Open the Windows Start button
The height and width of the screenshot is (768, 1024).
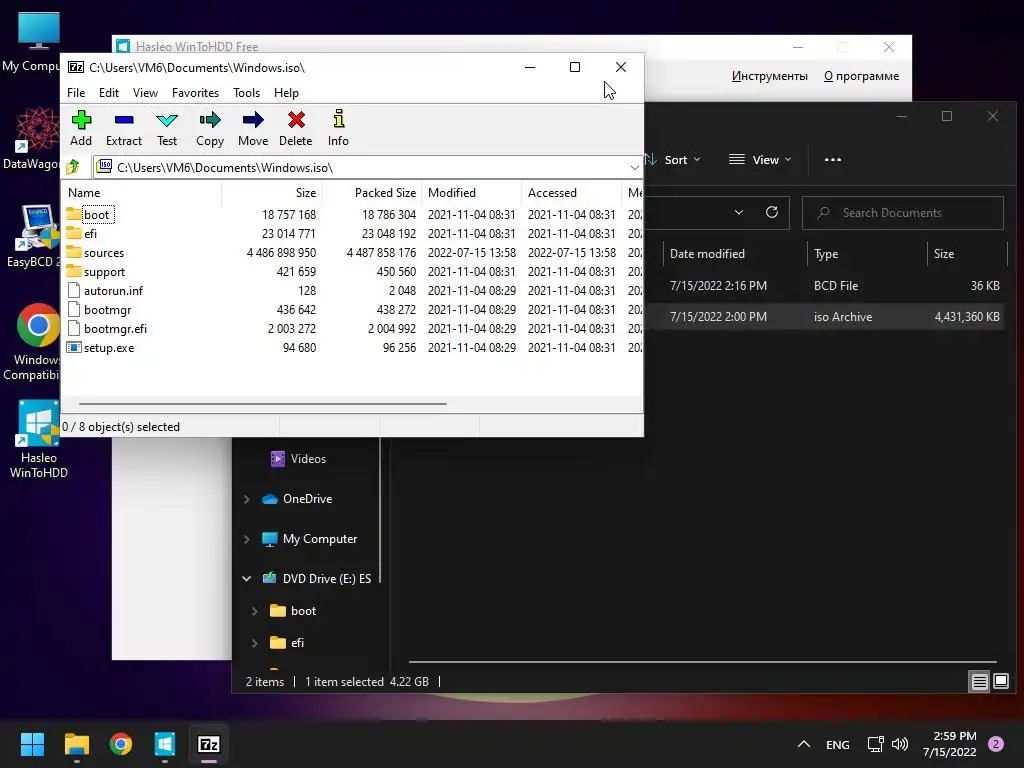pos(32,744)
